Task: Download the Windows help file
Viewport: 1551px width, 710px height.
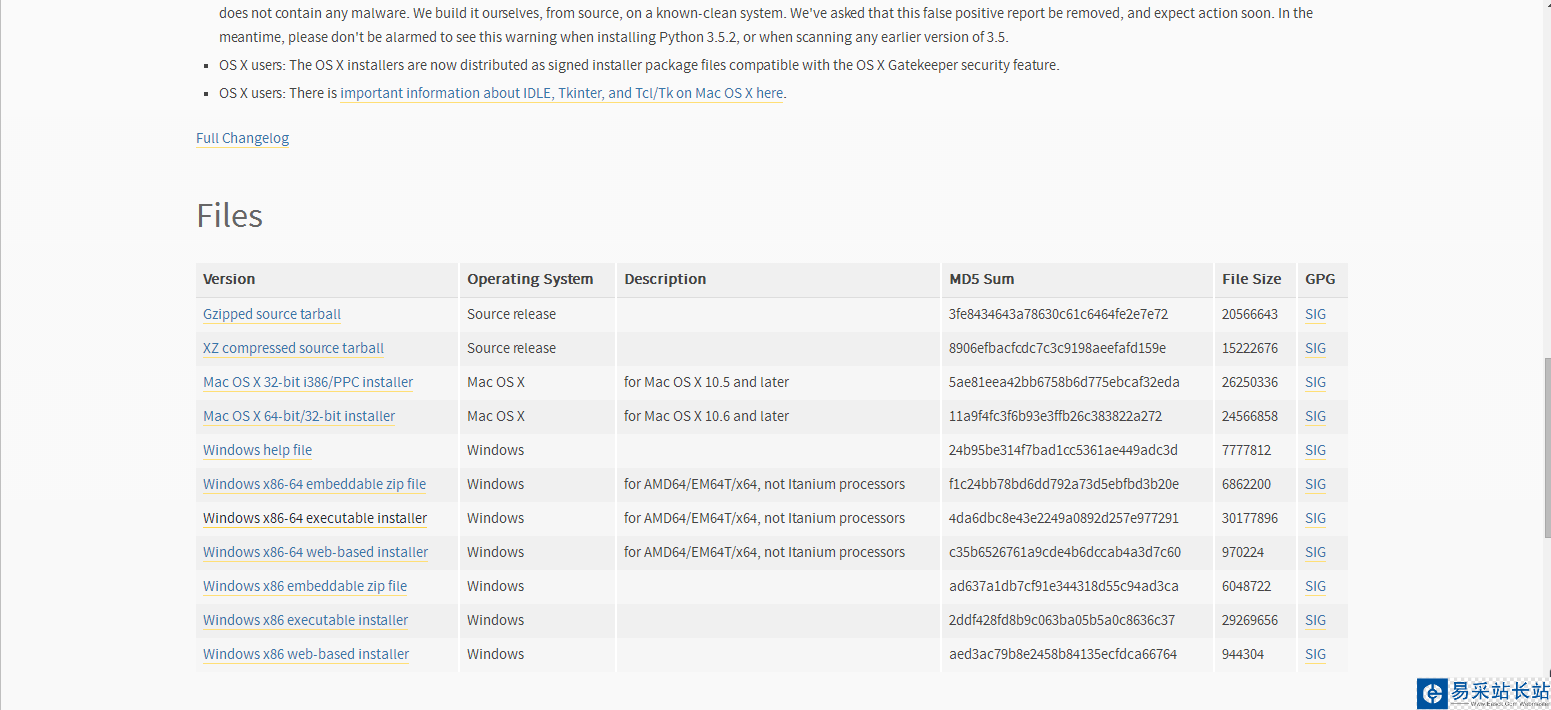Action: [x=257, y=450]
